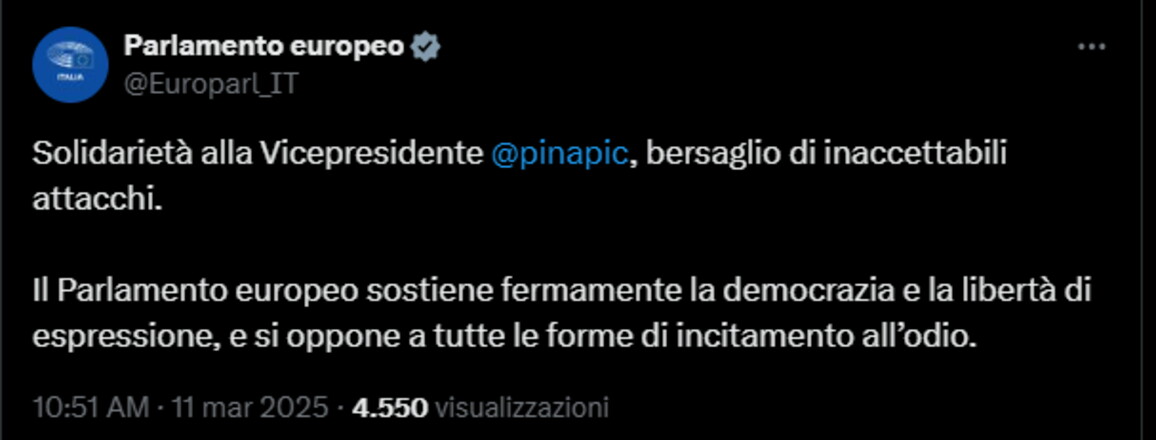The height and width of the screenshot is (440, 1156).
Task: Open the @pinapic mention
Action: [x=559, y=154]
